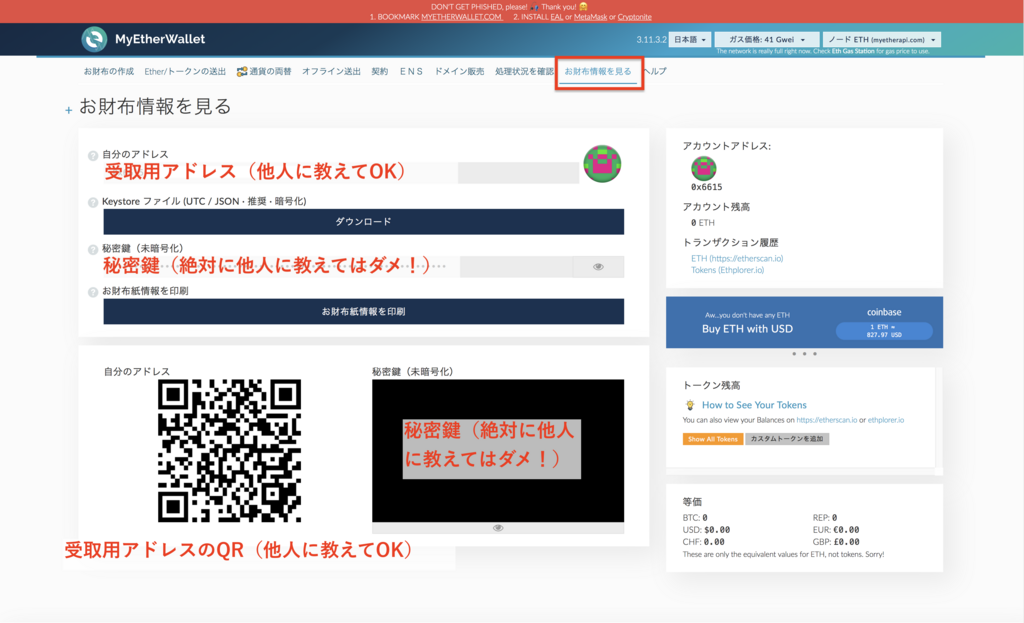This screenshot has height=623, width=1024.
Task: Click the EUR: €0.00 equivalent value
Action: [x=836, y=530]
